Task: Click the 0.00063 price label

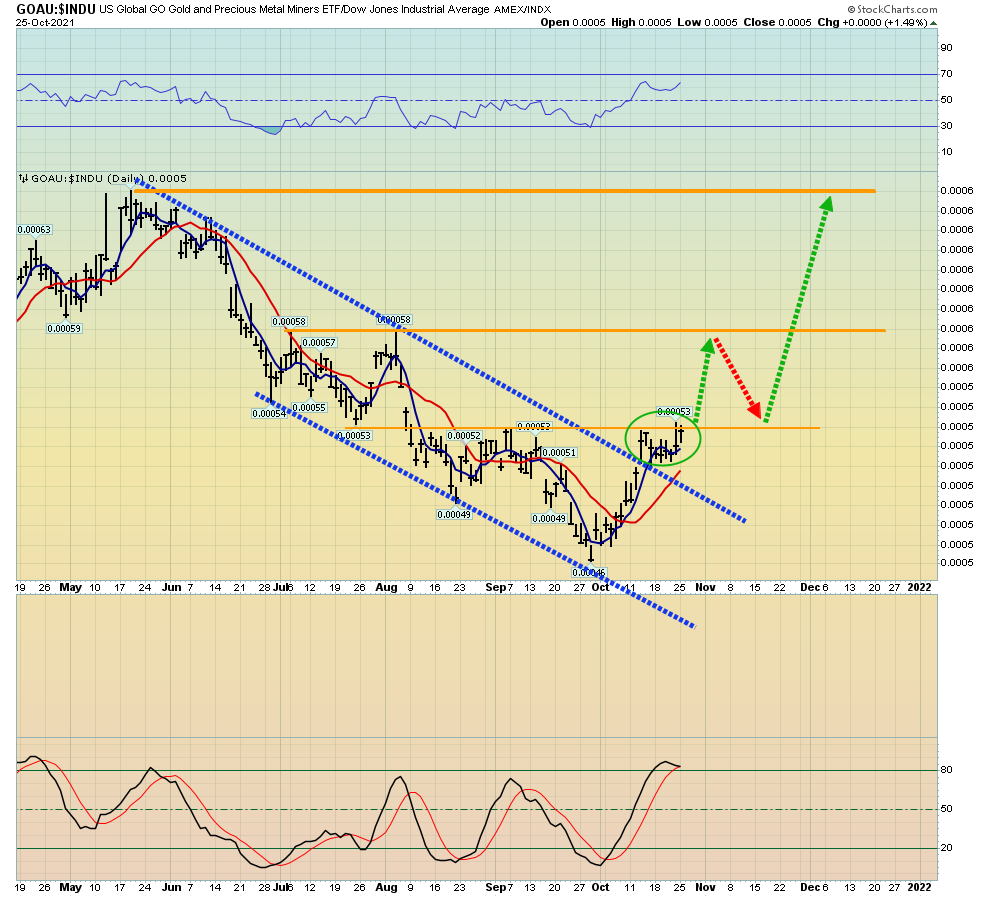Action: tap(34, 230)
